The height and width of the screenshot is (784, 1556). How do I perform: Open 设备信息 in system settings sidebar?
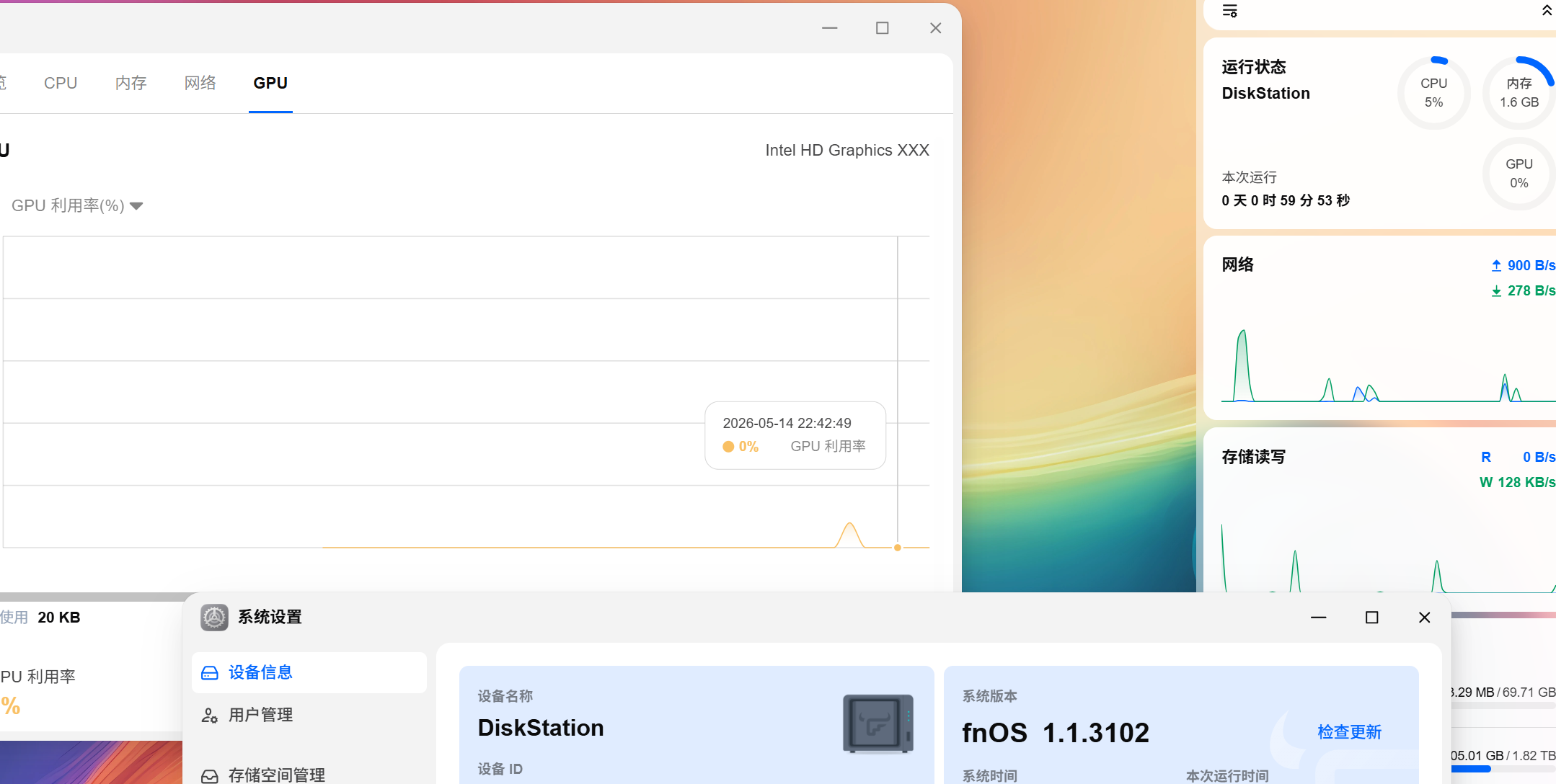(x=309, y=672)
